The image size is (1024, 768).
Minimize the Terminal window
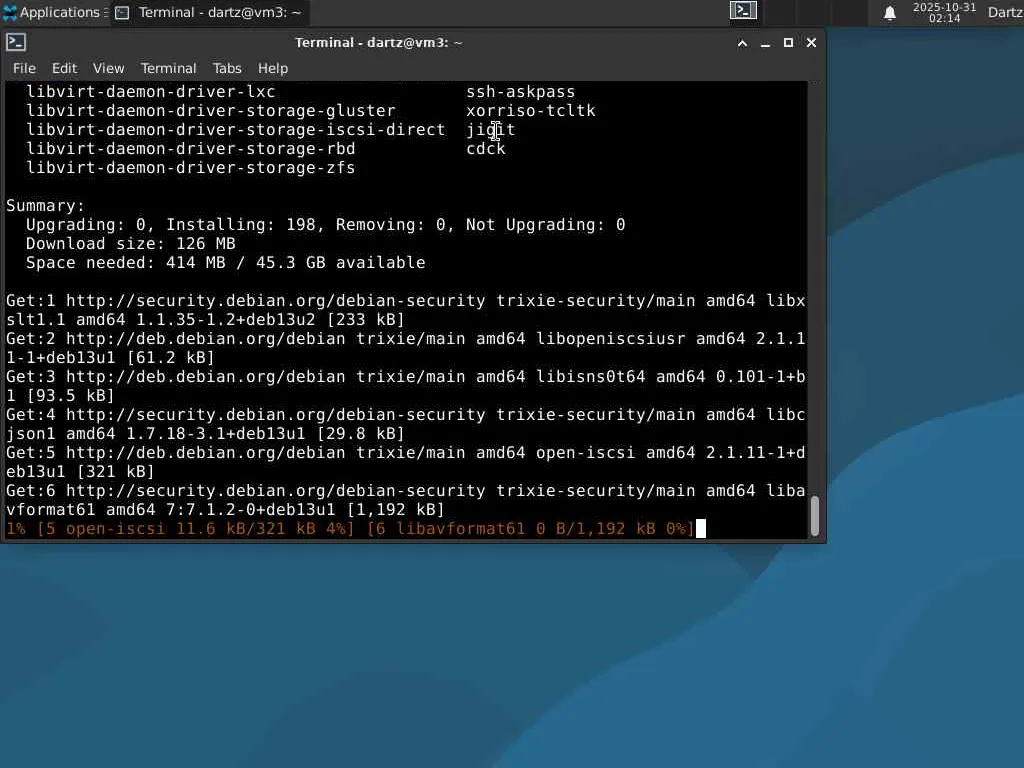[x=765, y=43]
